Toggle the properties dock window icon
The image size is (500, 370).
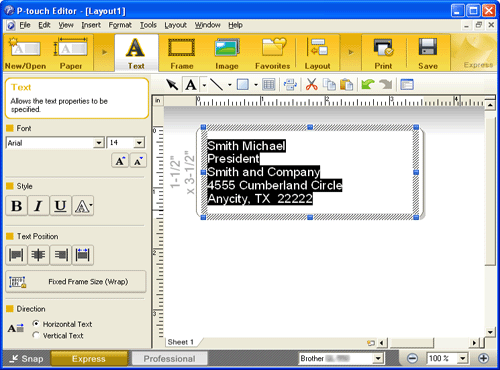coord(407,85)
